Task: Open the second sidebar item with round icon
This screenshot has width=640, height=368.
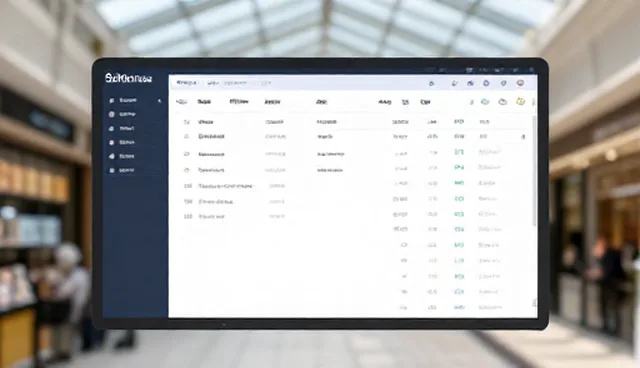Action: tap(122, 114)
